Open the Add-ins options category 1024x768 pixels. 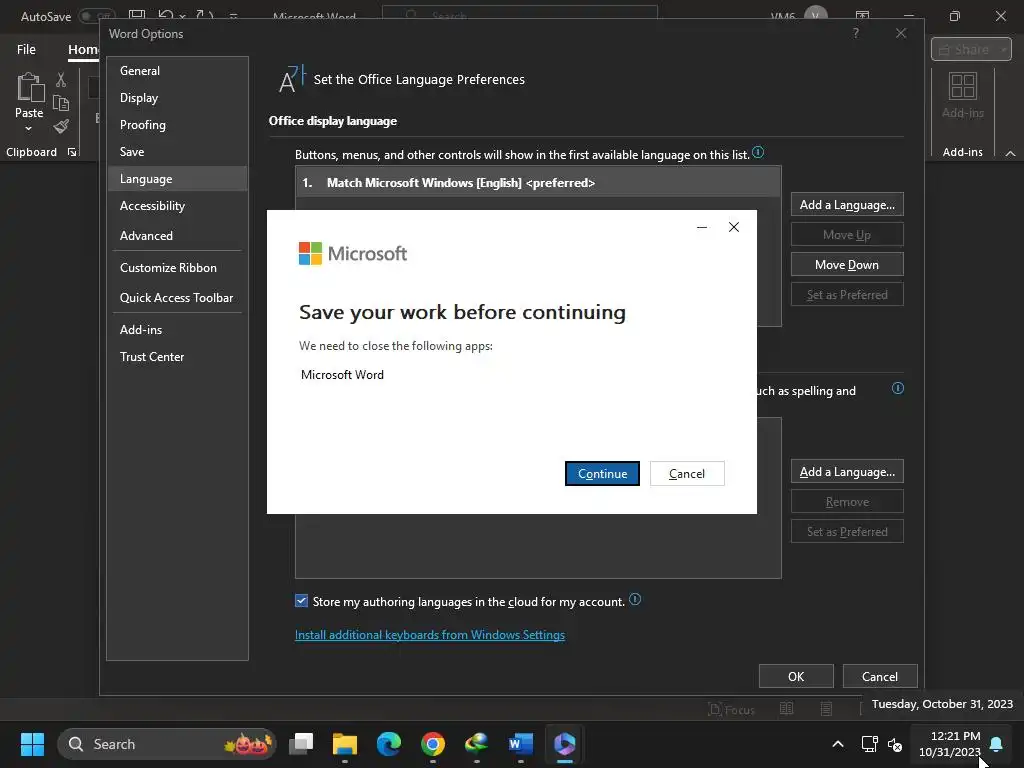coord(177,330)
